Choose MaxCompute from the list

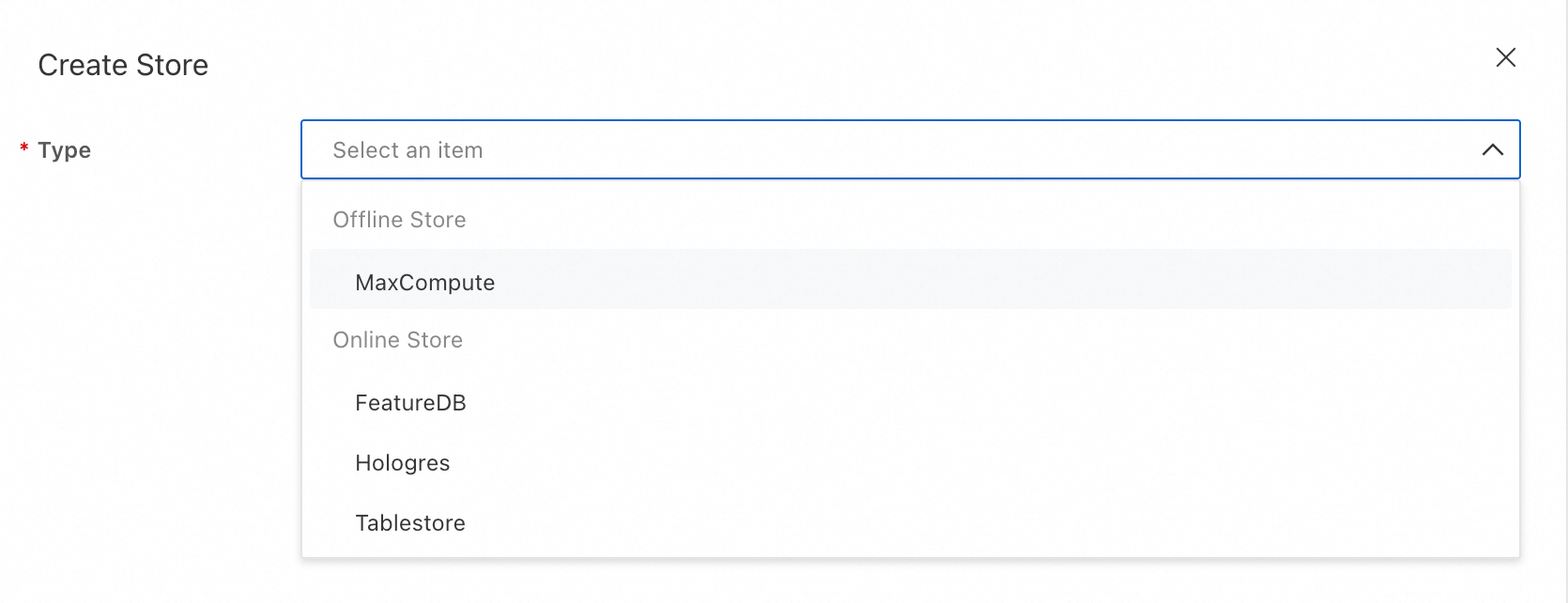click(424, 283)
